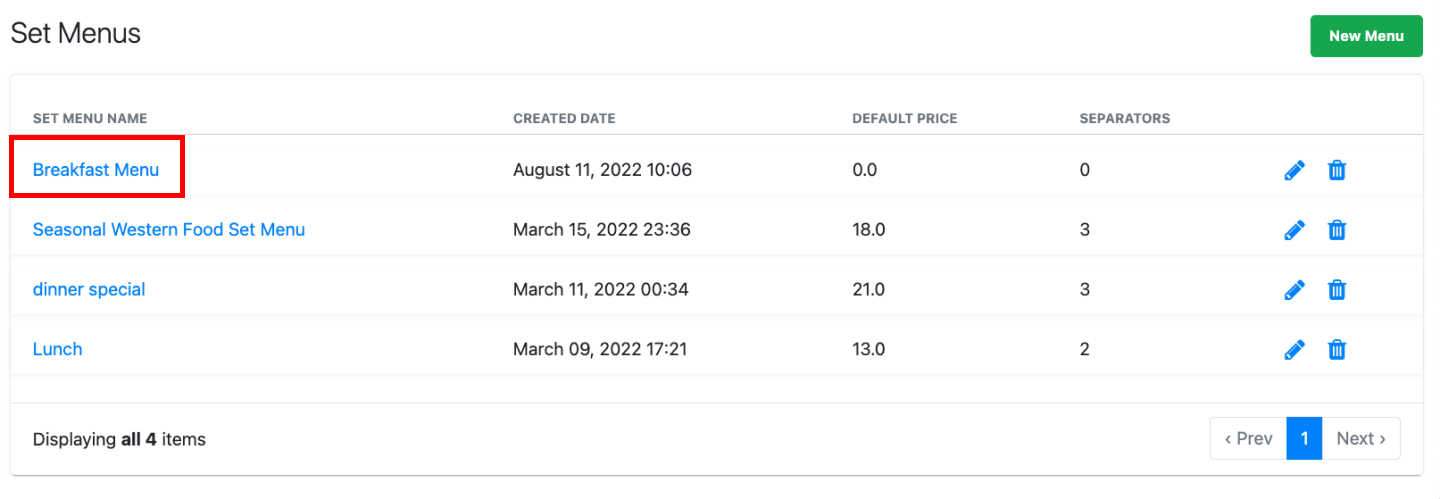Edit the Breakfast Menu with pencil icon

[x=1294, y=171]
